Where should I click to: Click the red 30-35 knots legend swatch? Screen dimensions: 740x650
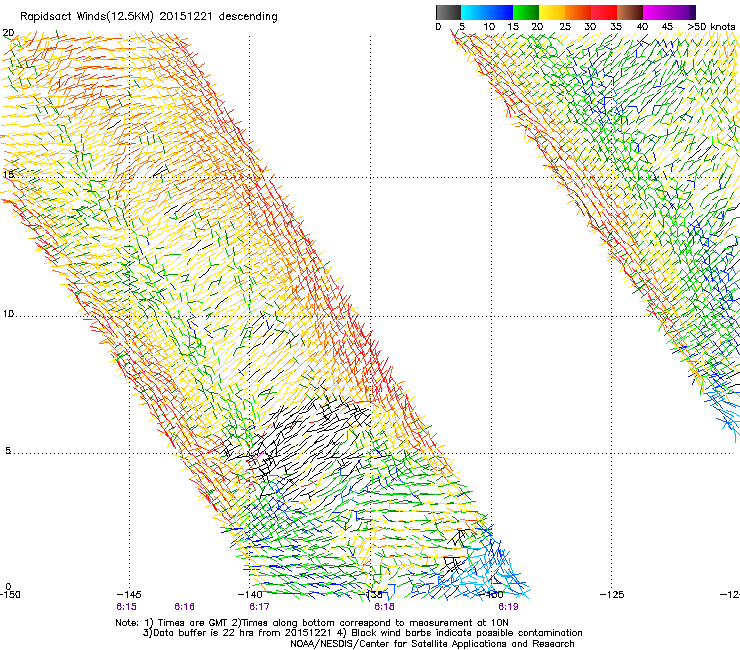point(604,12)
